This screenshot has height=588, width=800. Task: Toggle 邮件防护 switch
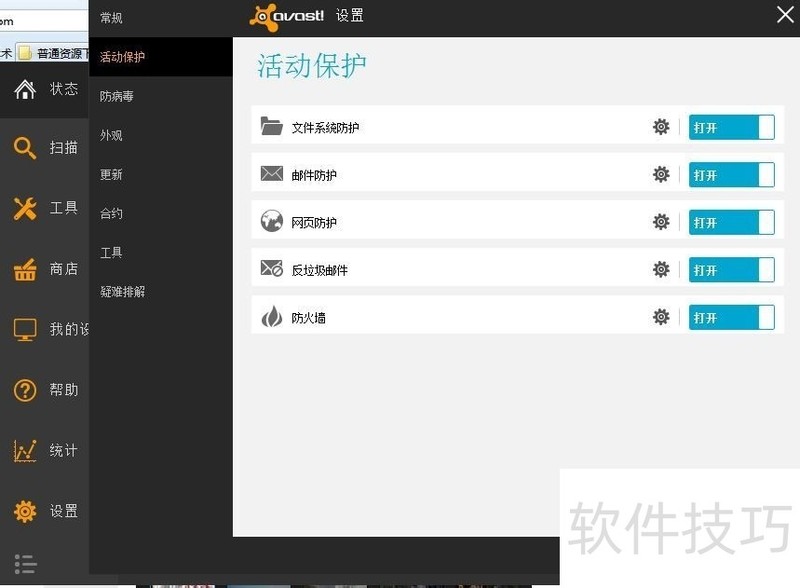tap(731, 175)
